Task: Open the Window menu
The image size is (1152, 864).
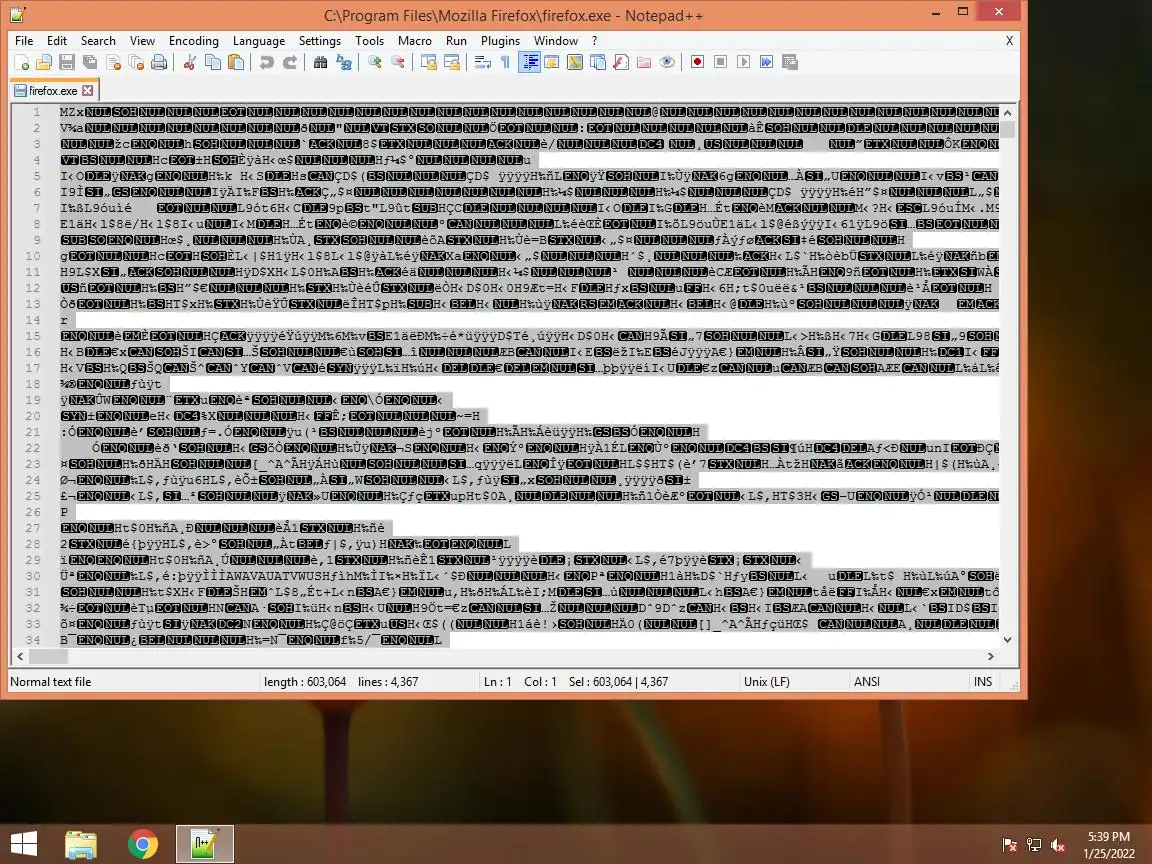Action: (555, 41)
